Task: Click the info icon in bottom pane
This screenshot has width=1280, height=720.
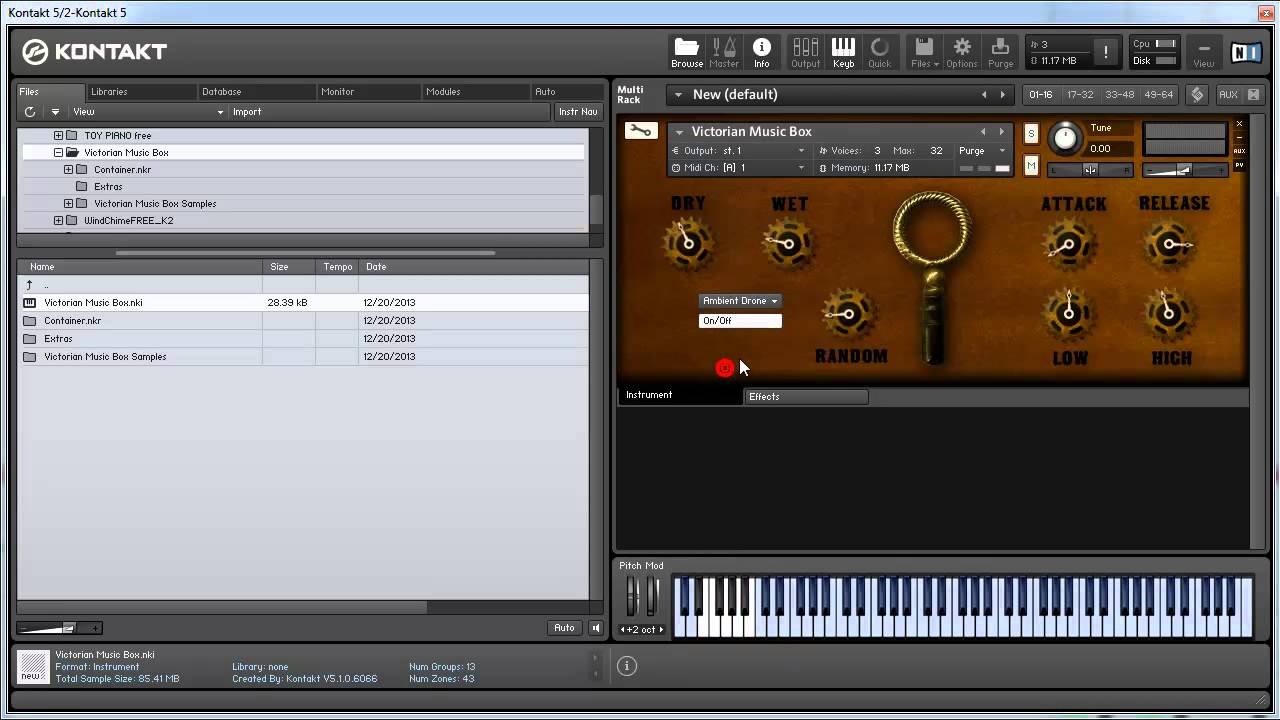Action: click(x=627, y=666)
